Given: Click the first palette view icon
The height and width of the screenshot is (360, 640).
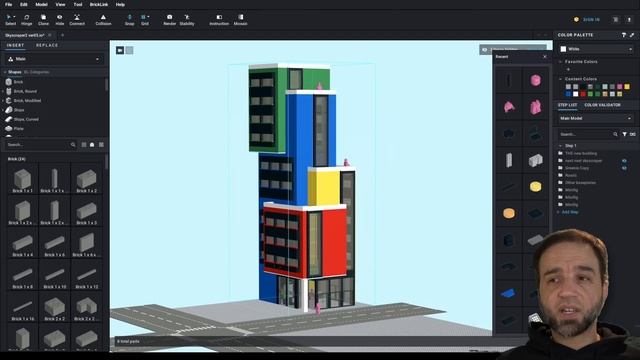Looking at the screenshot, I should [x=84, y=144].
